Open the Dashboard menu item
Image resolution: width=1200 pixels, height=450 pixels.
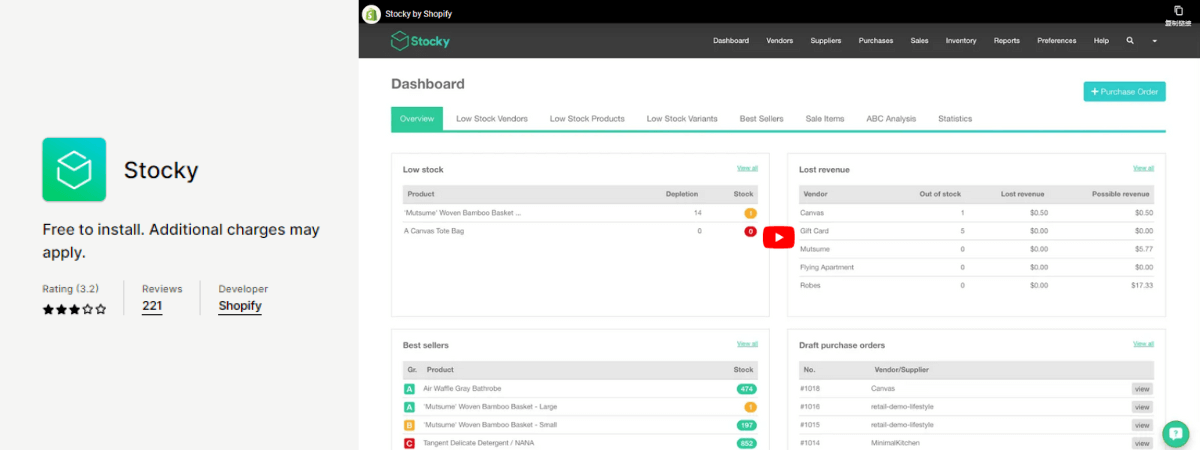pos(731,41)
